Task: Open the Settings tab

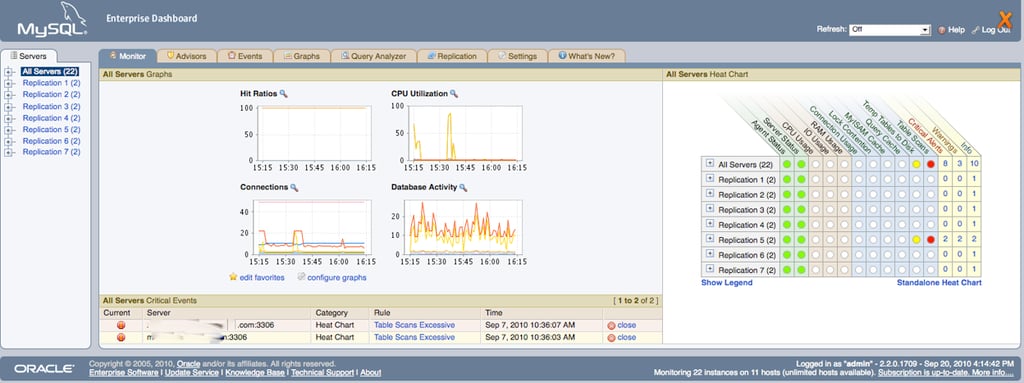Action: click(x=517, y=56)
